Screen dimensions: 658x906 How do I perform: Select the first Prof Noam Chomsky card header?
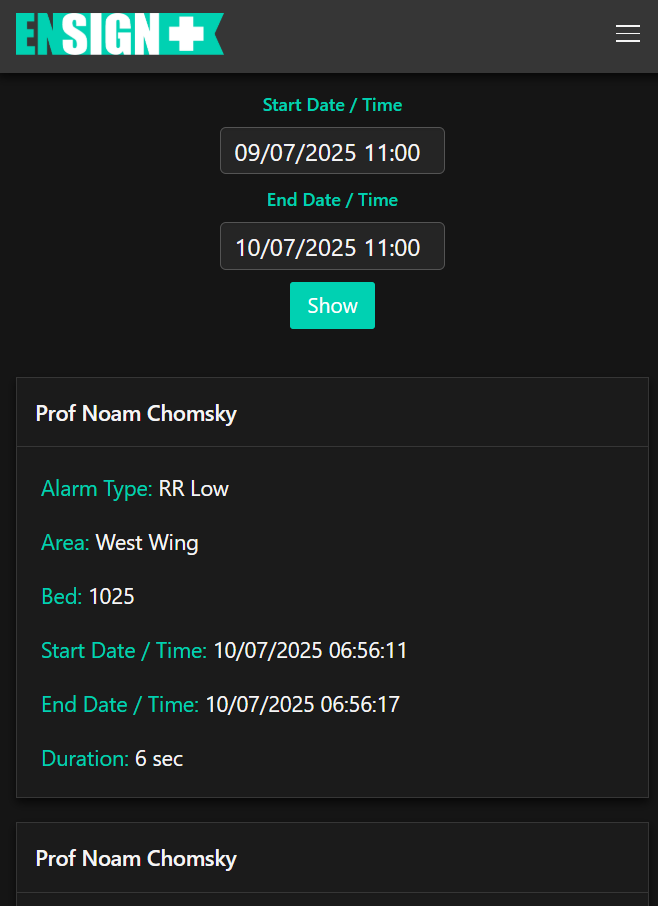[x=136, y=413]
